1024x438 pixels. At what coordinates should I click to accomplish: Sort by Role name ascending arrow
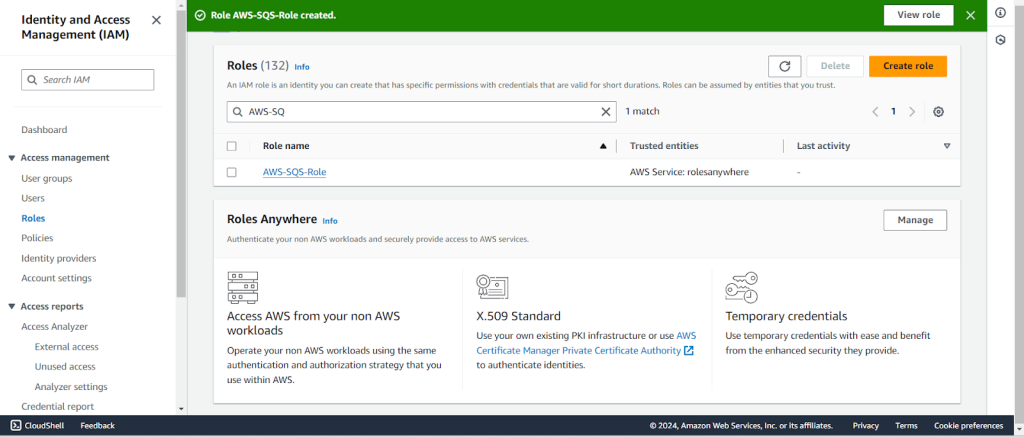(603, 146)
